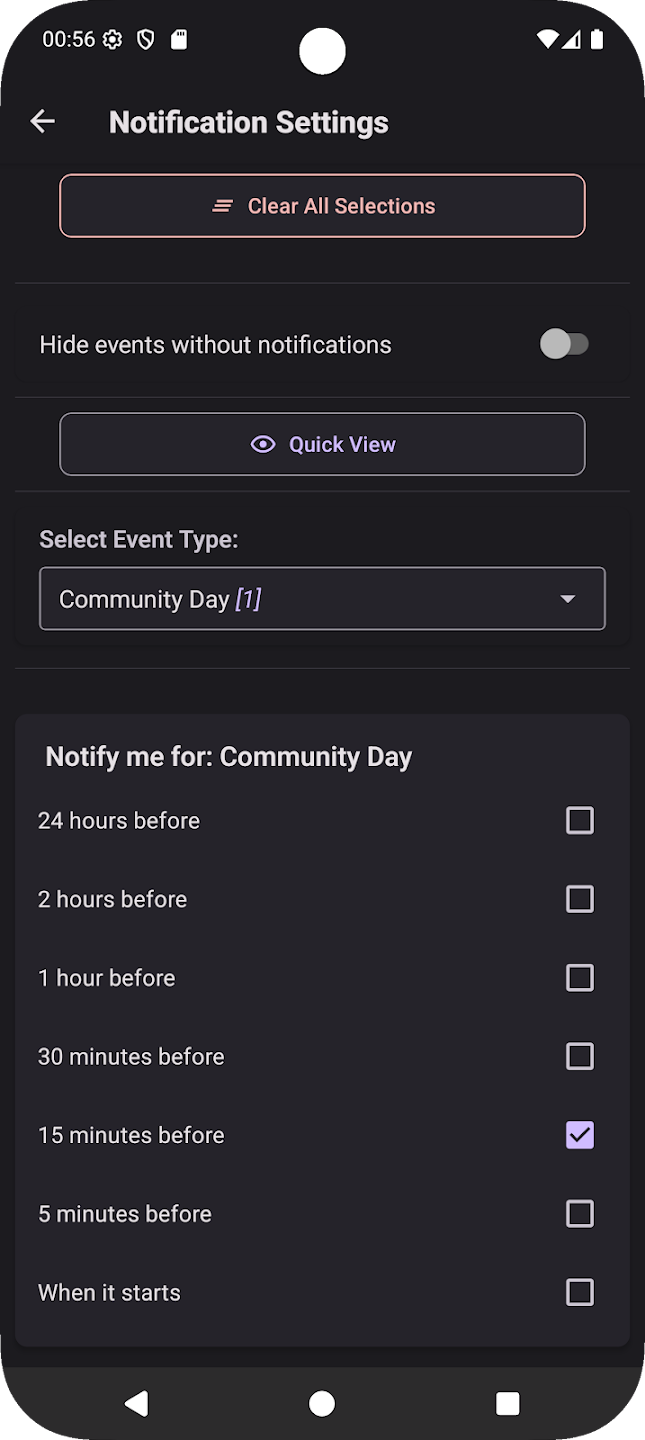Click the dropdown arrow in event selector
645x1440 pixels.
[x=568, y=599]
